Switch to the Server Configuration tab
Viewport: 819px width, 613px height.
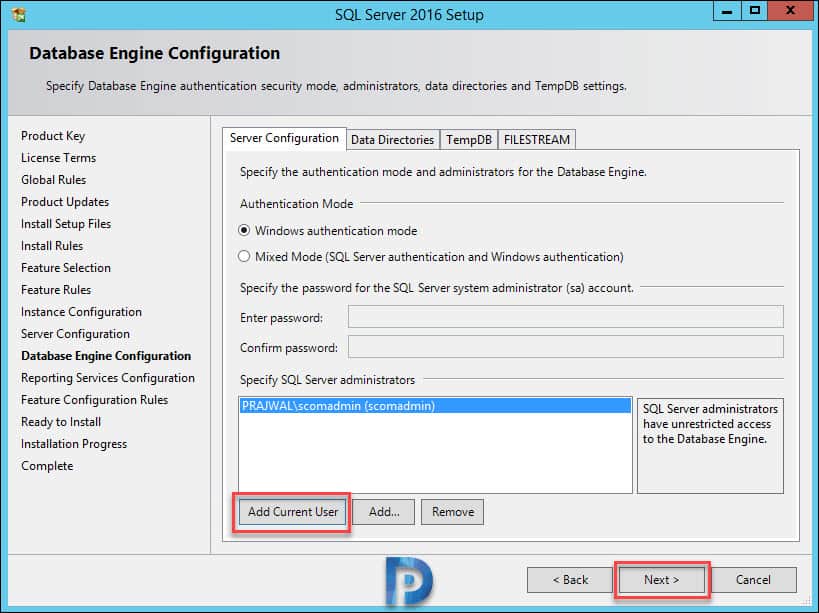284,138
